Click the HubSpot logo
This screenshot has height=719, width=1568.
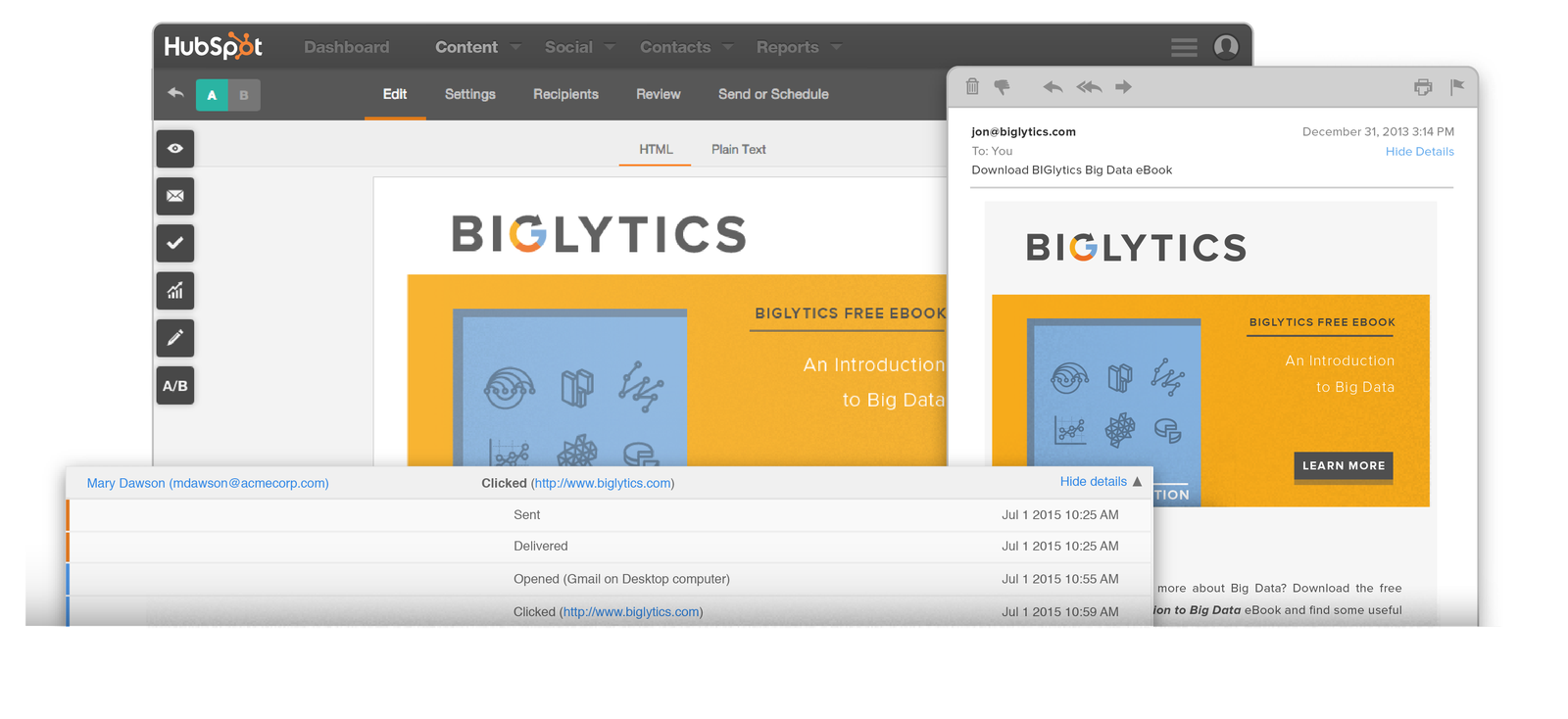pos(214,46)
